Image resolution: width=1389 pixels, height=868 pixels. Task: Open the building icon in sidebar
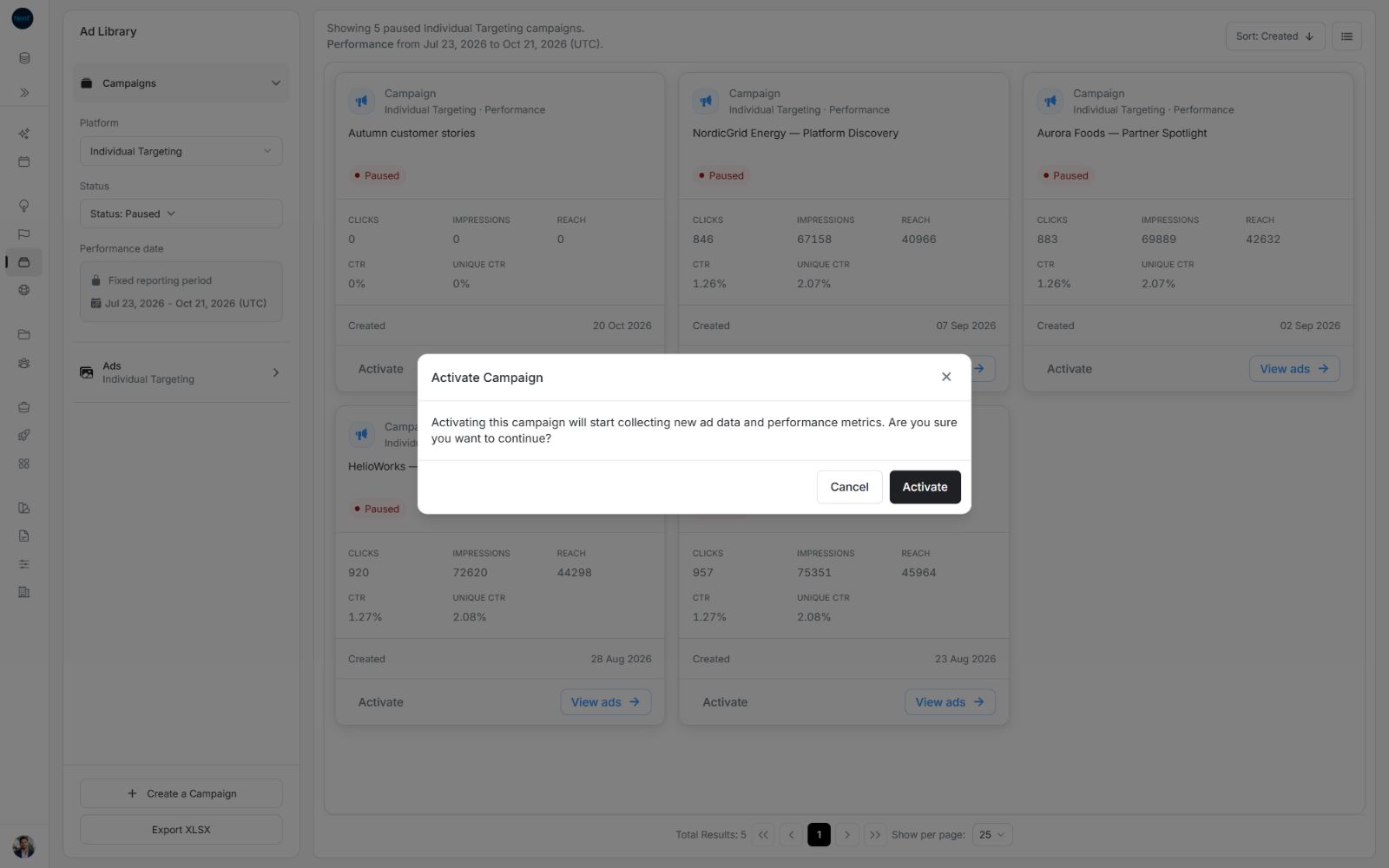(x=24, y=592)
